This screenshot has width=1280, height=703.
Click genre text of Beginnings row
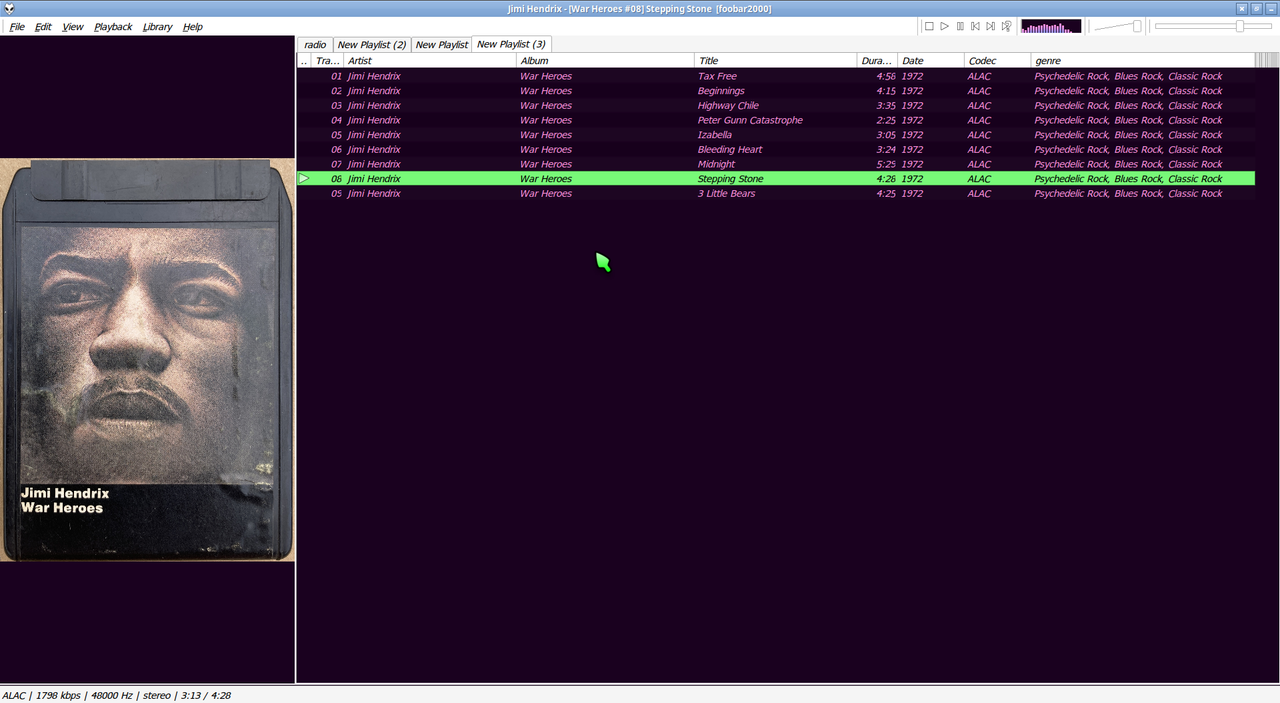tap(1128, 91)
